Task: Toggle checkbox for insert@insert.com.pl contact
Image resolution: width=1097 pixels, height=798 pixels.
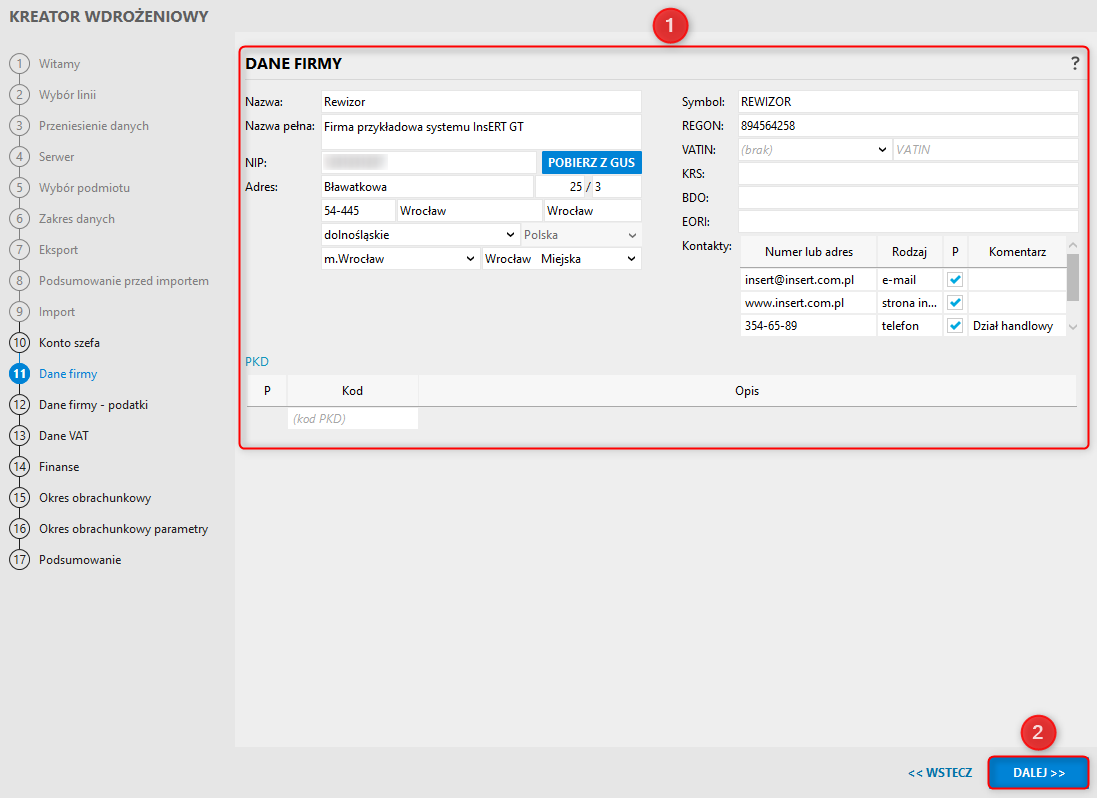Action: 955,280
